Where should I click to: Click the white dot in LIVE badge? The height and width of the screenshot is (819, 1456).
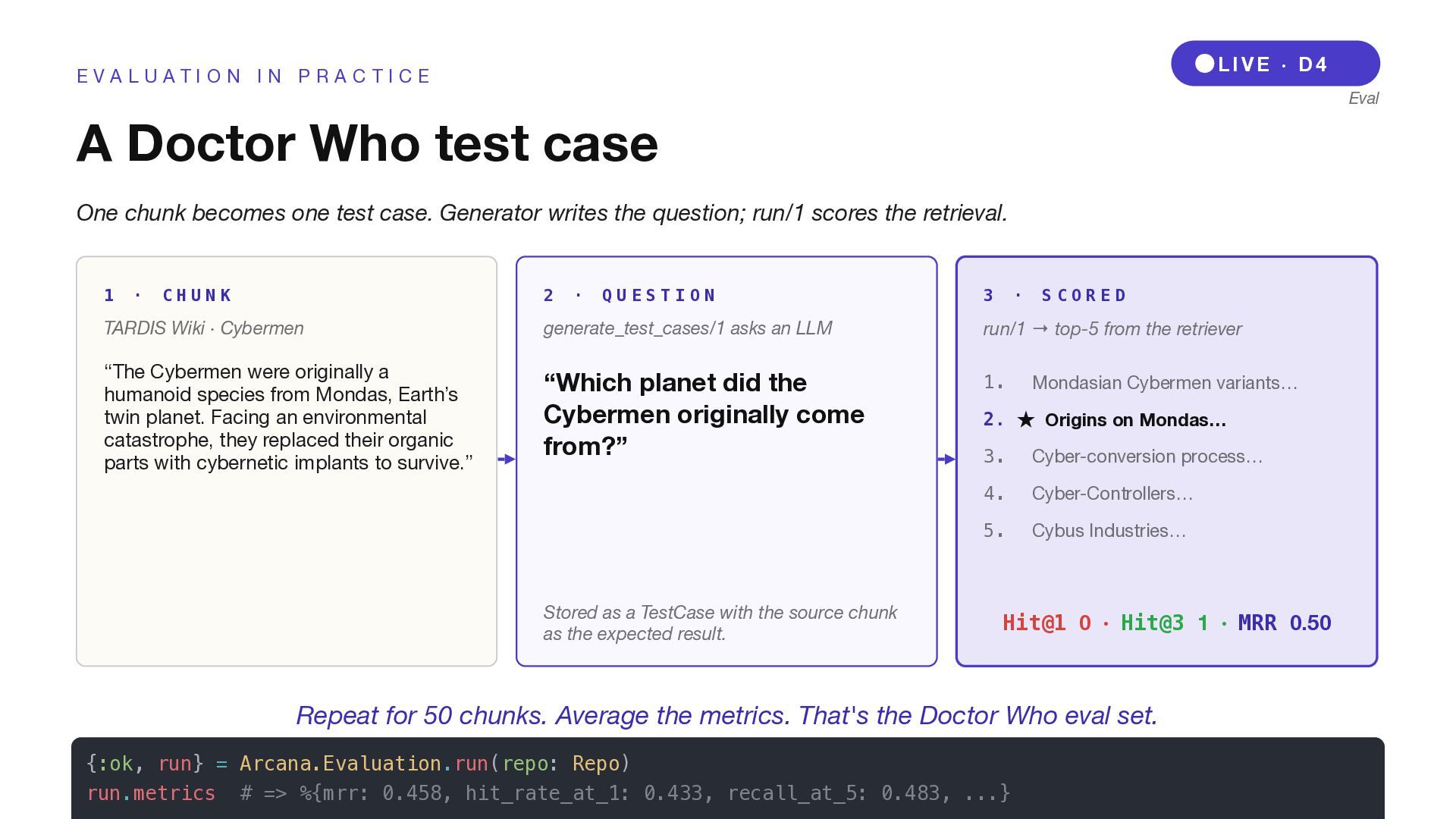tap(1204, 64)
